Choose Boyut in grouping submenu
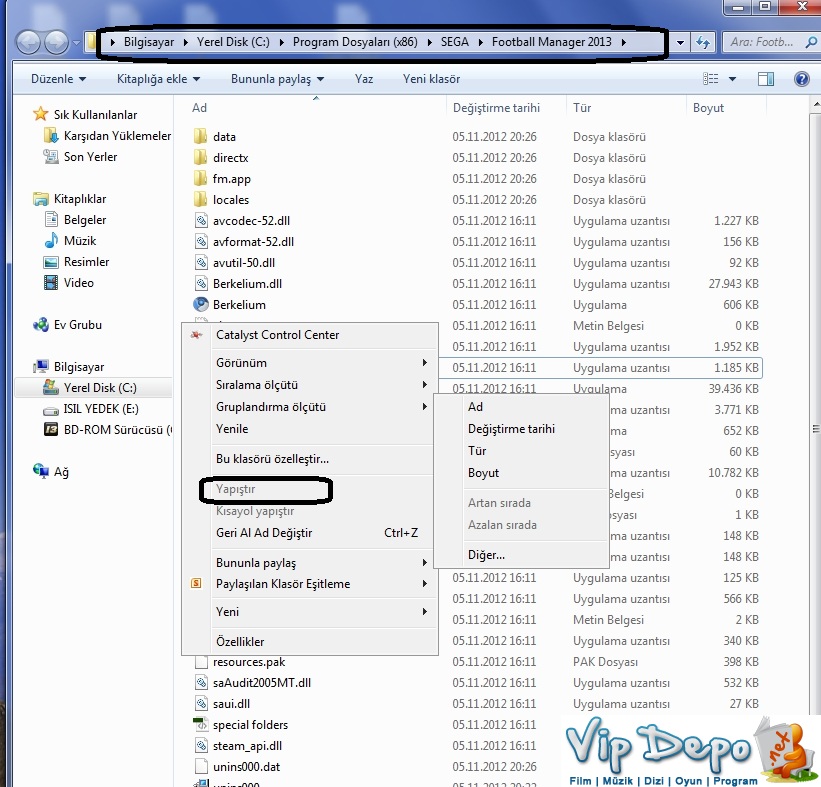821x787 pixels. coord(522,473)
